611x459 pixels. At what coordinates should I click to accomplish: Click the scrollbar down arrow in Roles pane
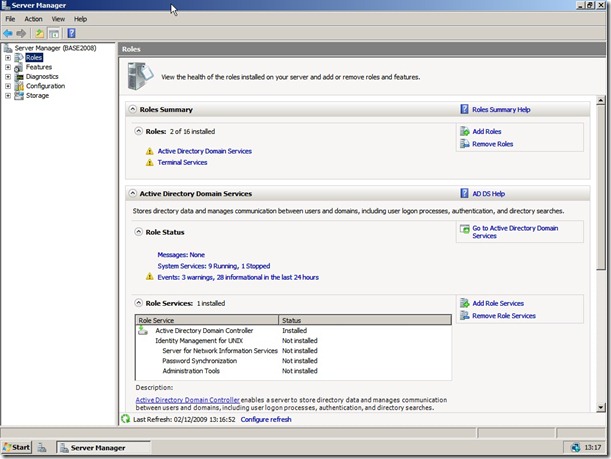pos(600,408)
